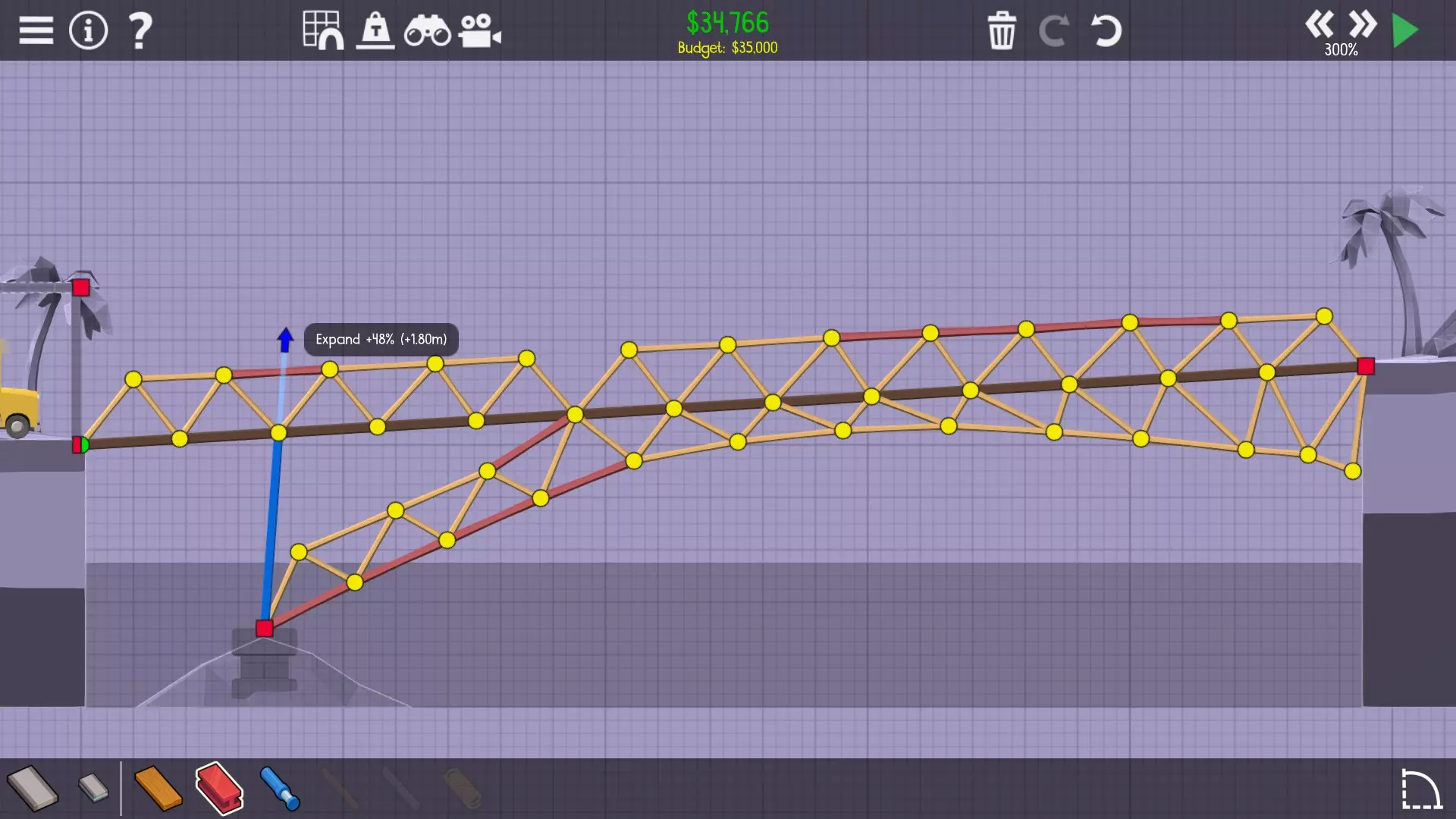Select the road material
Viewport: 1456px width, 819px height.
pos(33,789)
